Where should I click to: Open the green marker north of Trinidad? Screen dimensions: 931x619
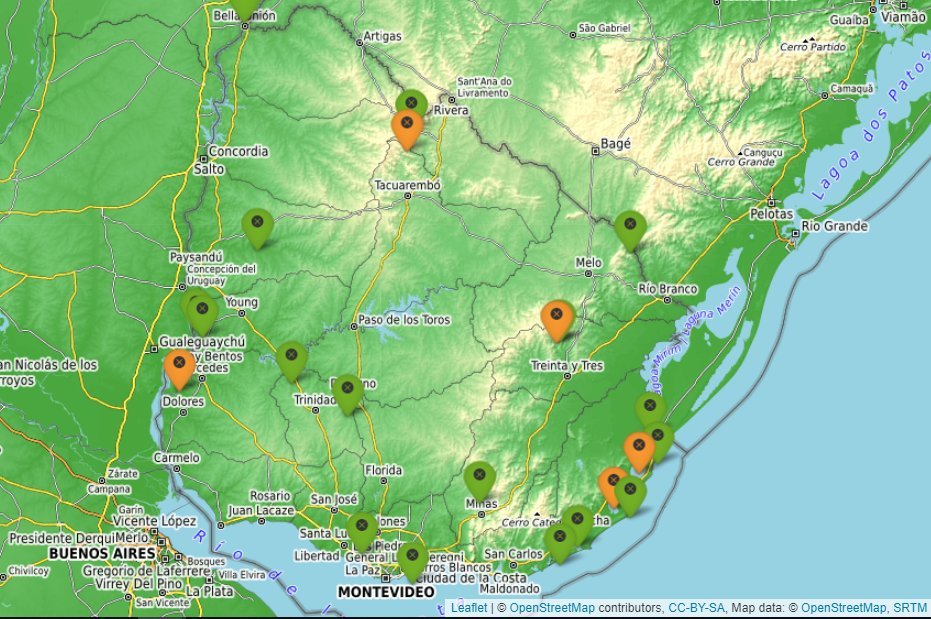pos(291,358)
